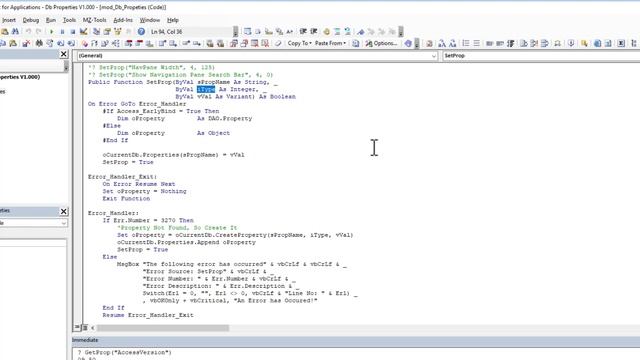The image size is (640, 360).
Task: Click the highlighted iType parameter
Action: [x=206, y=89]
